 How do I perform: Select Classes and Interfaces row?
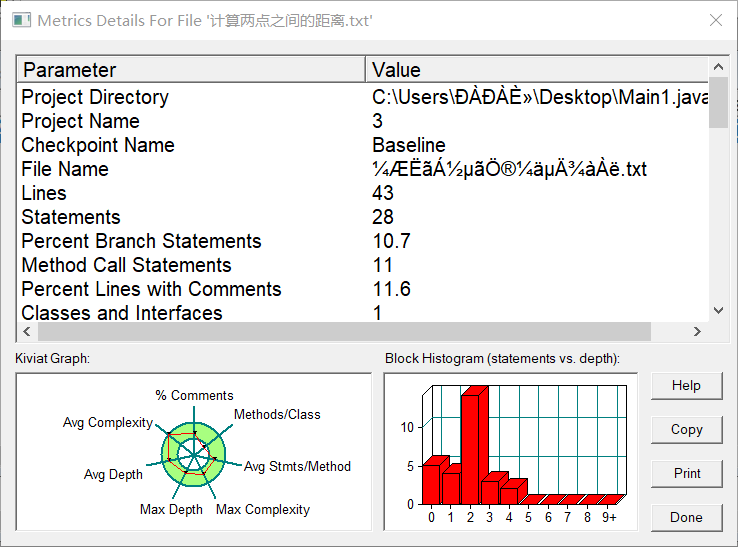pos(362,312)
